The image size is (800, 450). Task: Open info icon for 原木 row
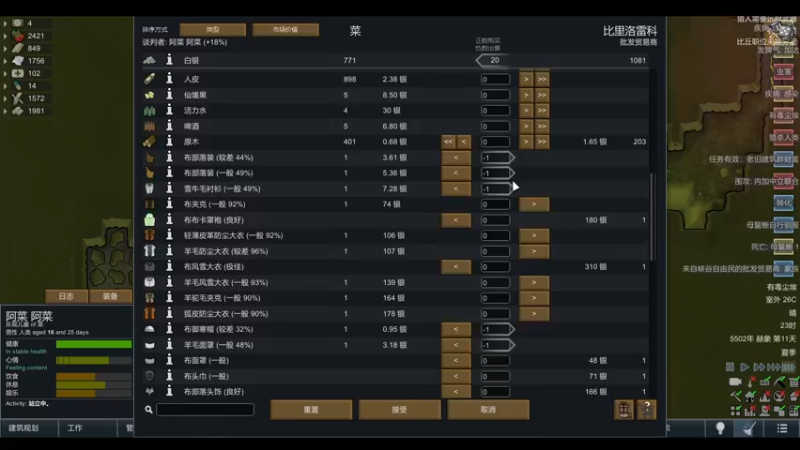[169, 141]
